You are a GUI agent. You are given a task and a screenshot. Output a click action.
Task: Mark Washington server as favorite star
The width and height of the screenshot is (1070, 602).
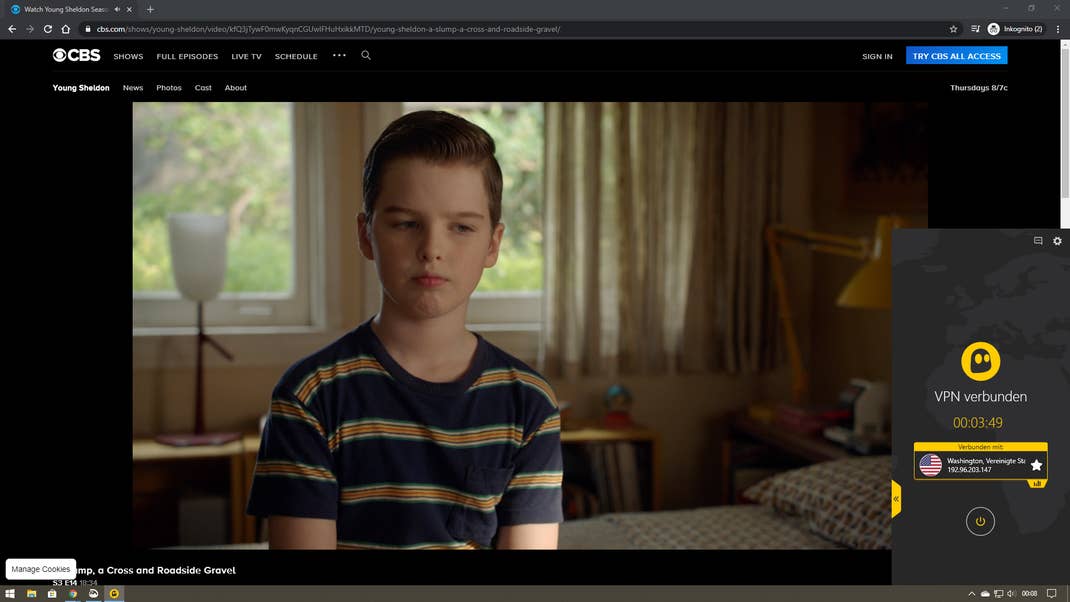click(x=1036, y=465)
